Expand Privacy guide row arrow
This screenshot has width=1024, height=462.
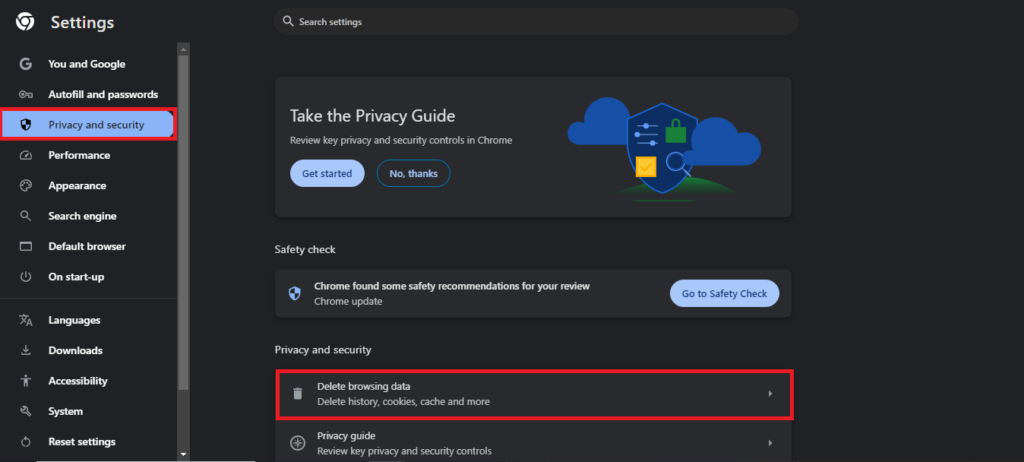click(x=770, y=443)
